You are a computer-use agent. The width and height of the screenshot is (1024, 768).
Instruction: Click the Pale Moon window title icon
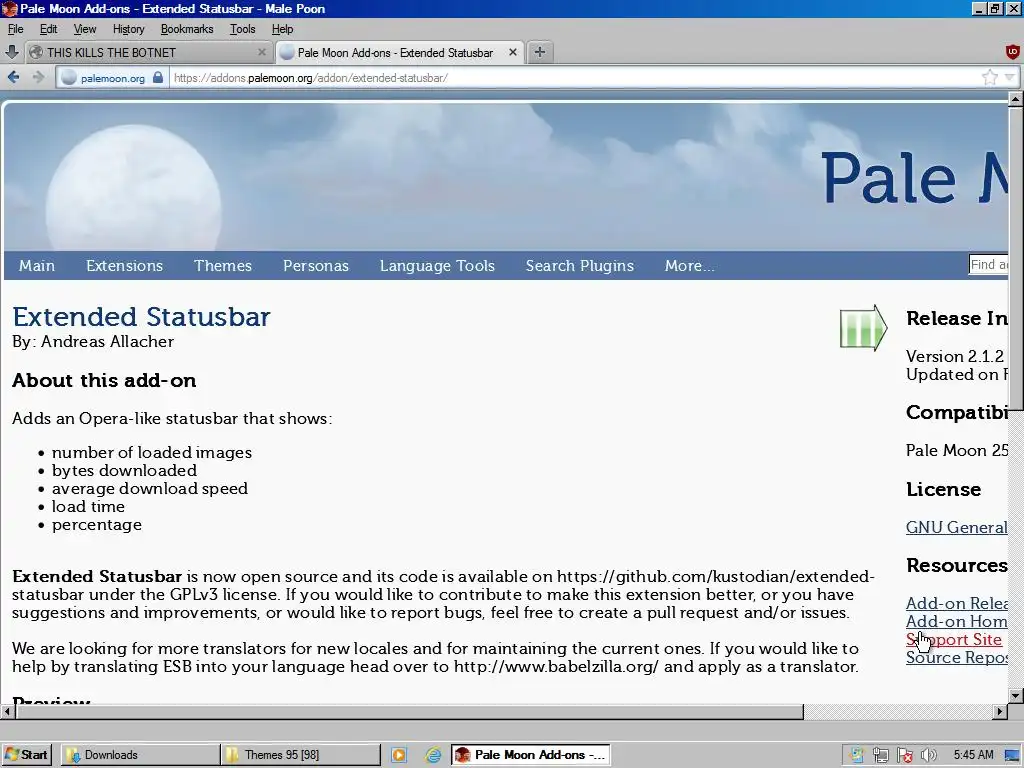click(9, 8)
